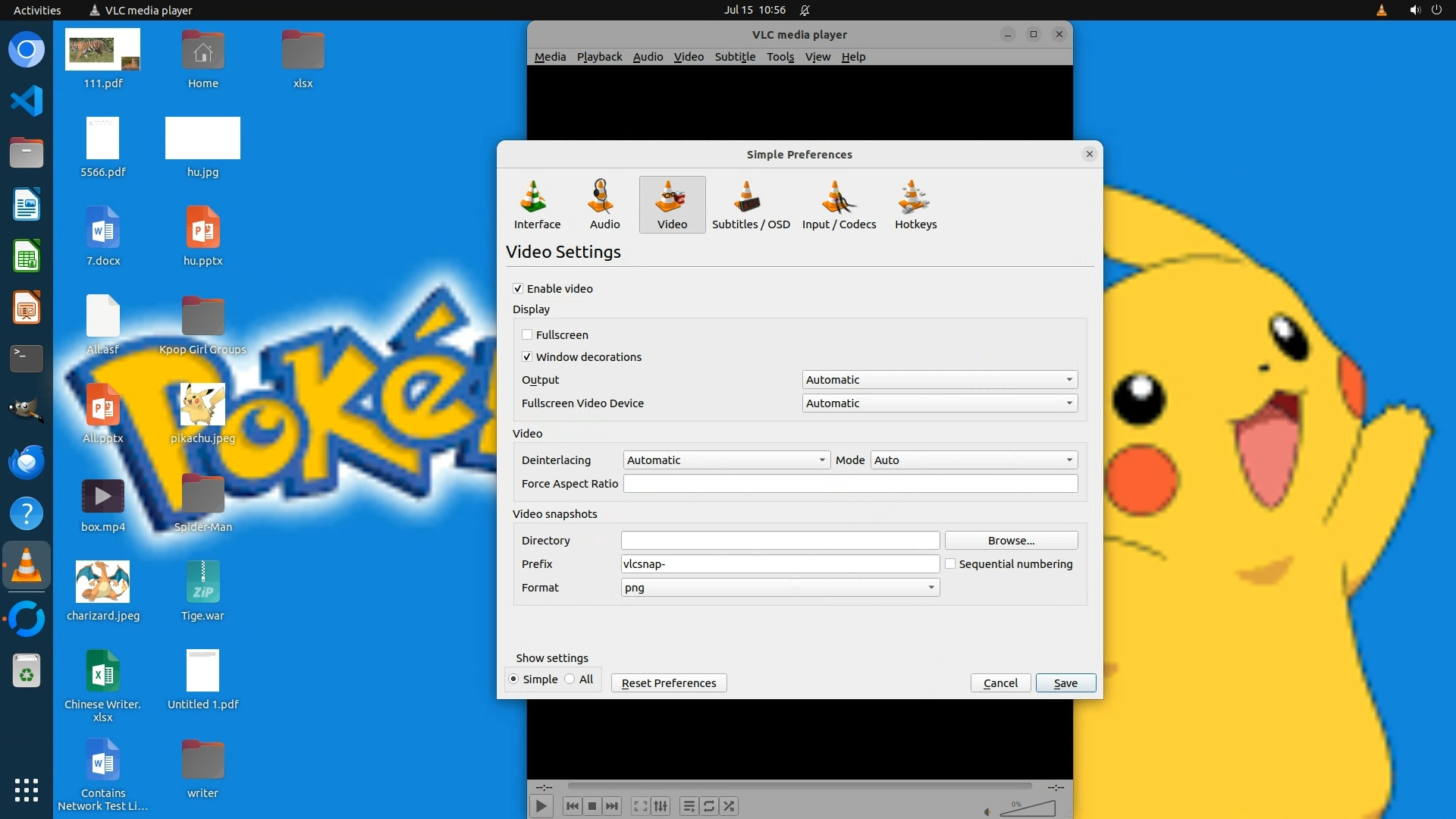Viewport: 1456px width, 819px height.
Task: Expand the snapshot Format png dropdown
Action: (780, 588)
